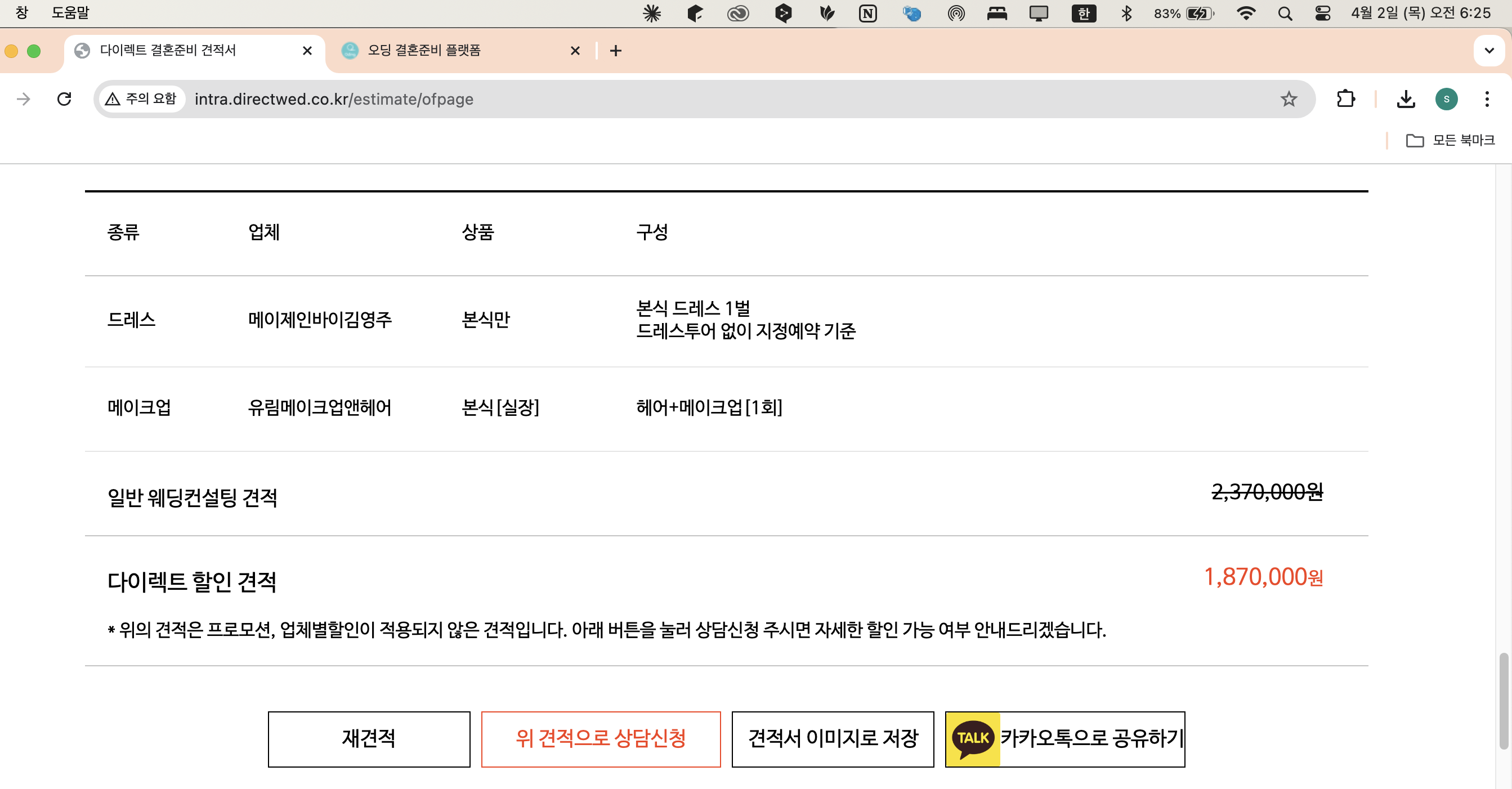
Task: Click the 재견적 button
Action: (369, 739)
